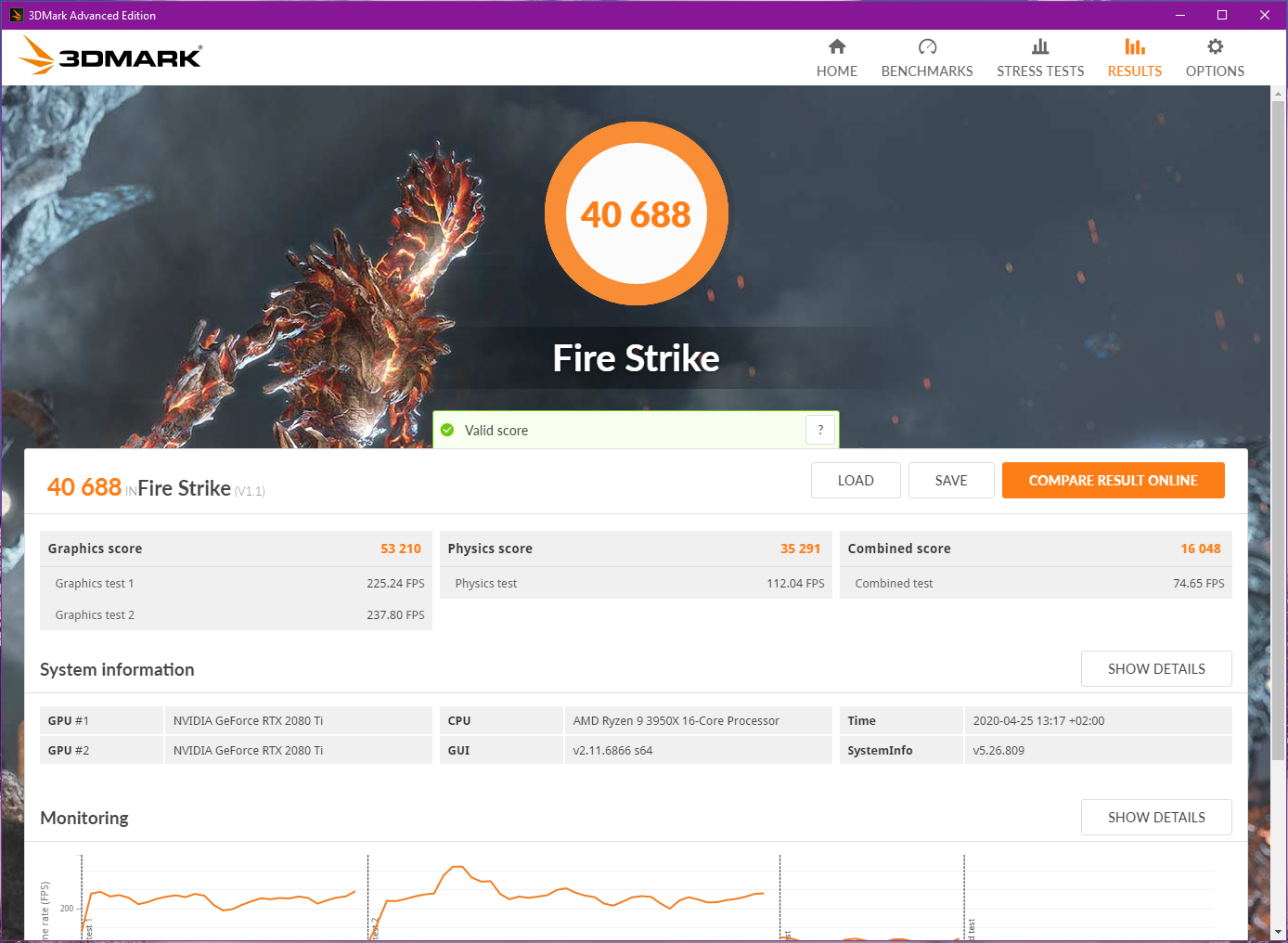Viewport: 1288px width, 943px height.
Task: Close the 3DMark window
Action: click(x=1265, y=15)
